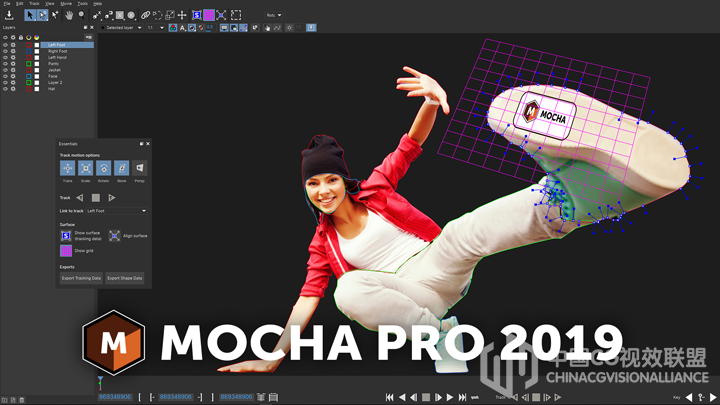This screenshot has height=405, width=720.
Task: Toggle Skew track motion option
Action: 121,168
